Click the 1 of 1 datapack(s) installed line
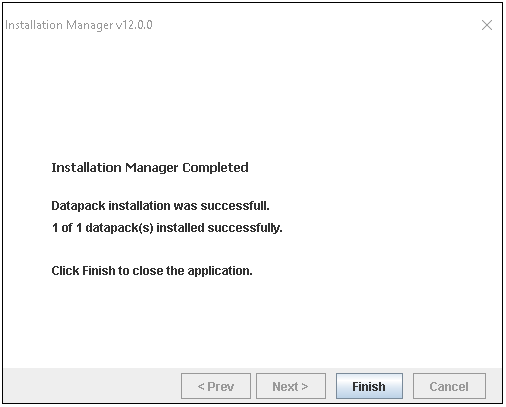Image resolution: width=506 pixels, height=407 pixels. (167, 228)
